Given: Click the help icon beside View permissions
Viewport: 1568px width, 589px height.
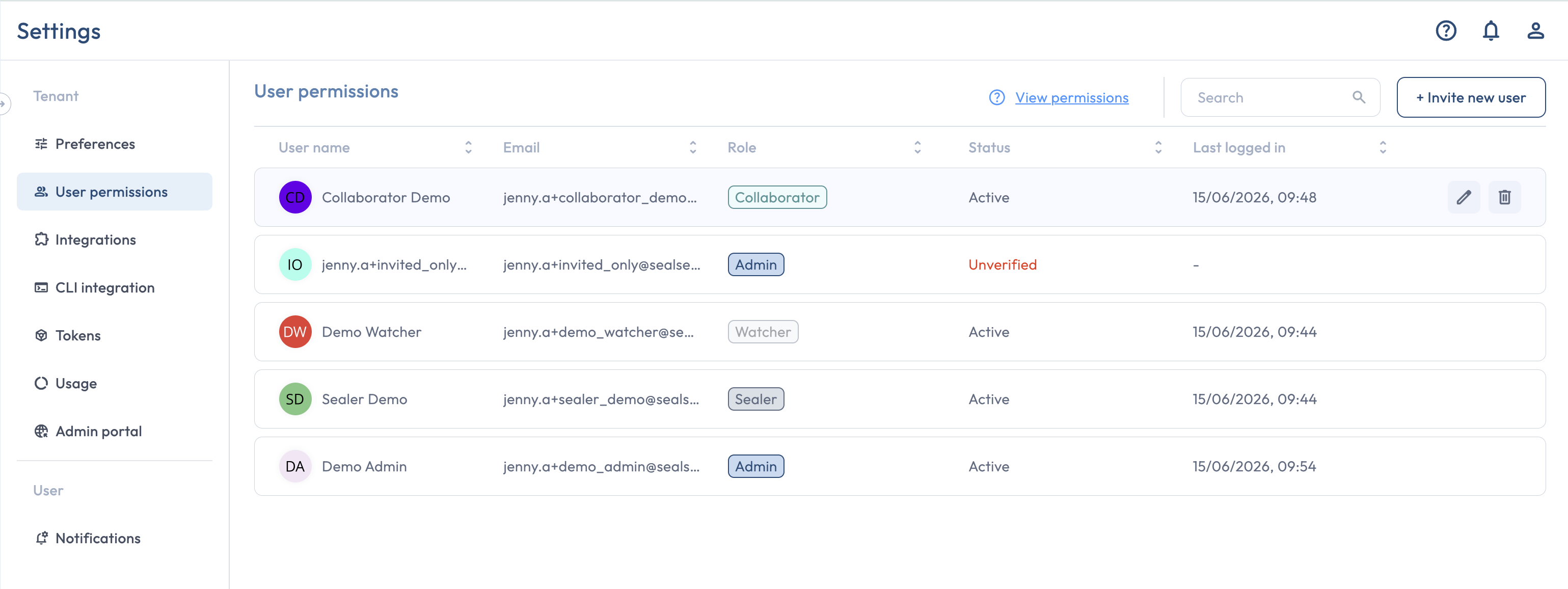Looking at the screenshot, I should click(x=996, y=97).
